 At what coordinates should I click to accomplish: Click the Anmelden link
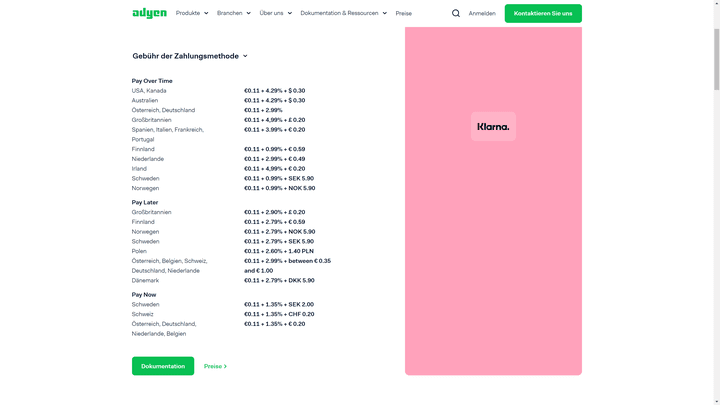pyautogui.click(x=482, y=13)
